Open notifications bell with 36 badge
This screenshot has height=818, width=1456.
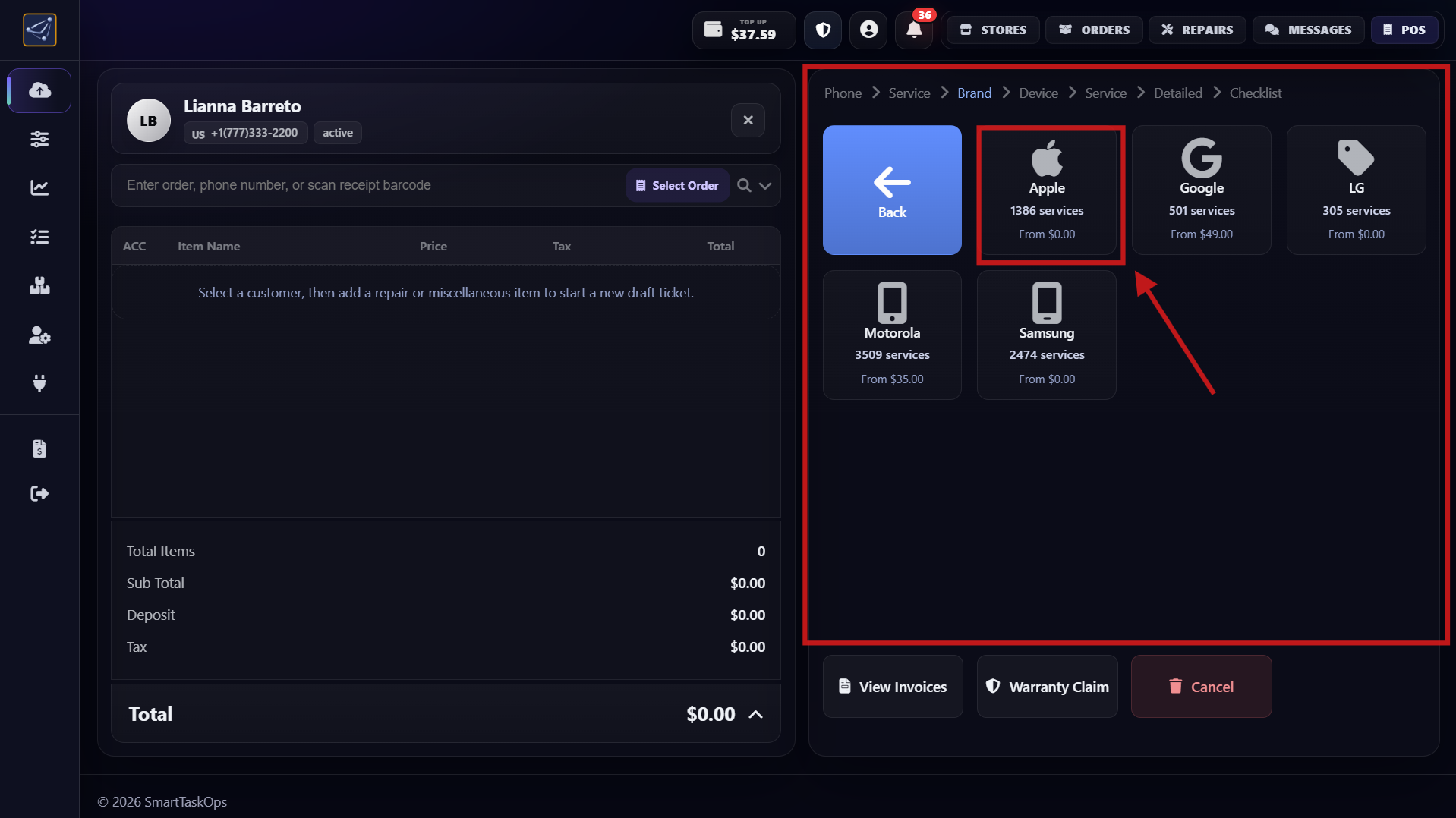tap(914, 30)
